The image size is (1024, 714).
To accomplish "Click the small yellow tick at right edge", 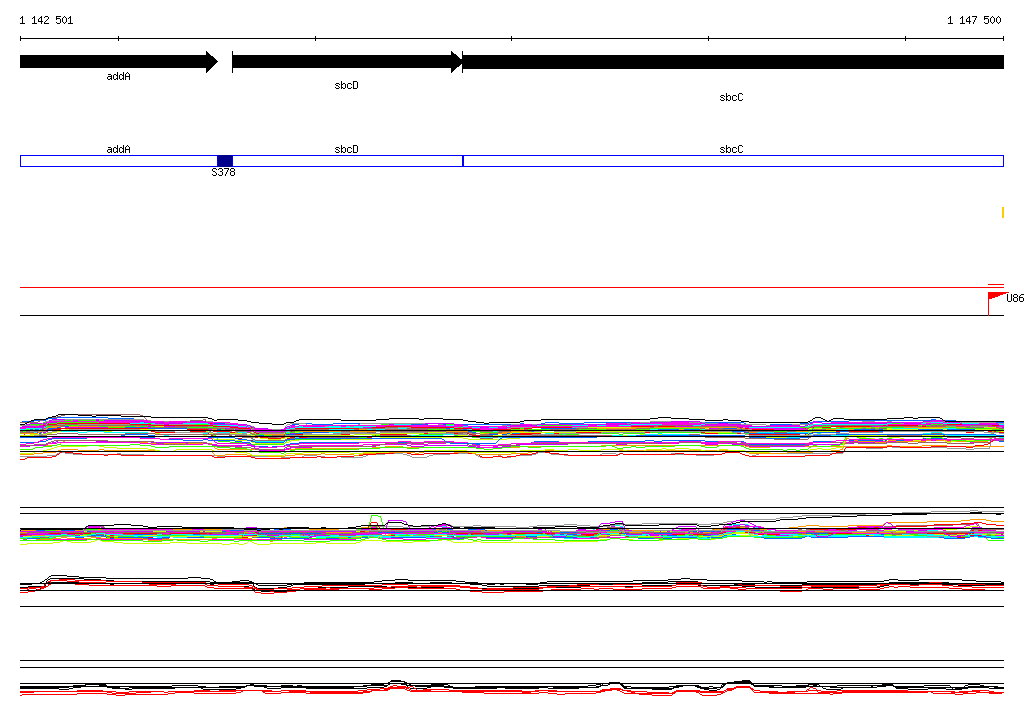I will (1002, 212).
